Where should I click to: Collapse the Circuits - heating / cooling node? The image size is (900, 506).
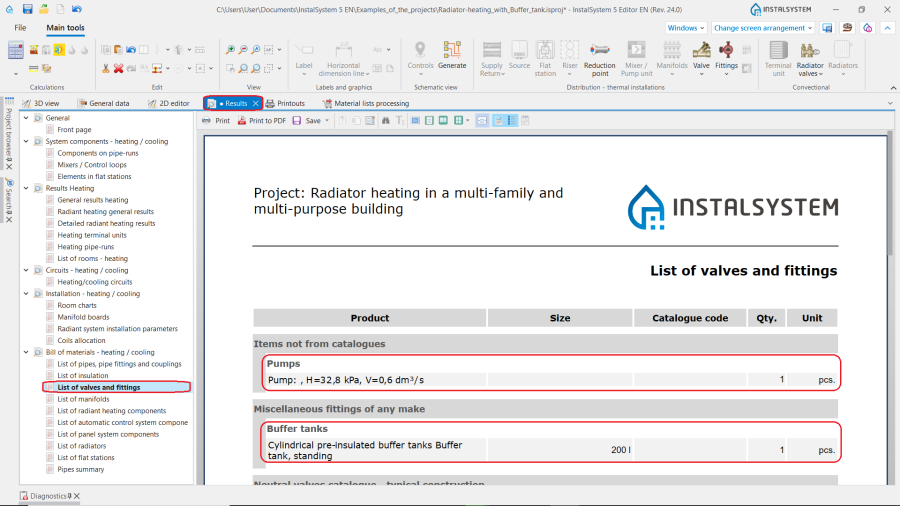pos(26,270)
